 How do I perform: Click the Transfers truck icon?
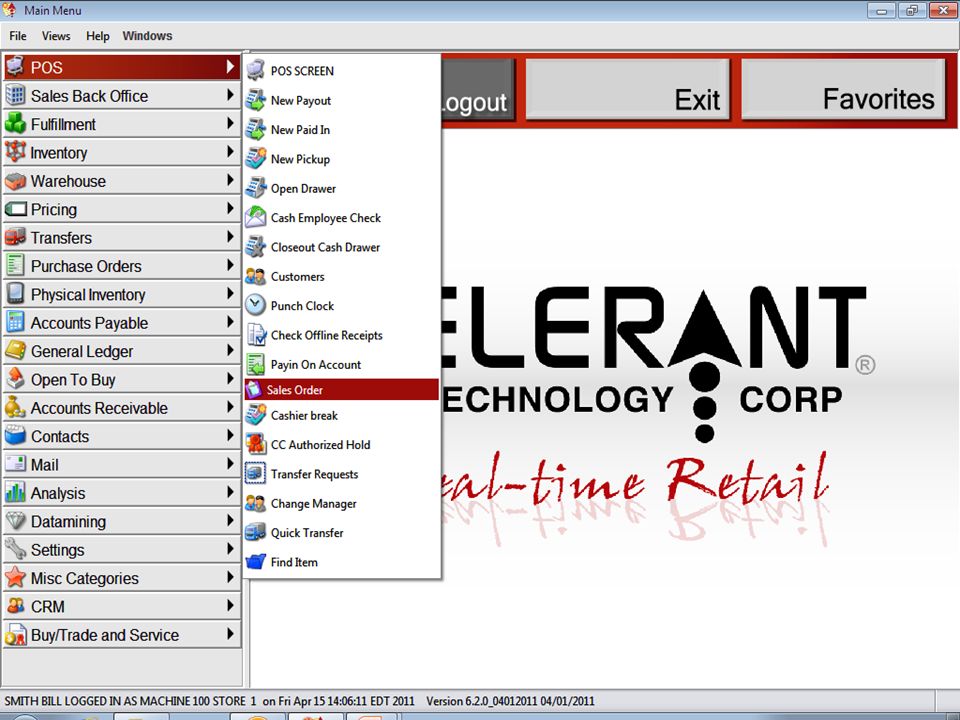[15, 237]
